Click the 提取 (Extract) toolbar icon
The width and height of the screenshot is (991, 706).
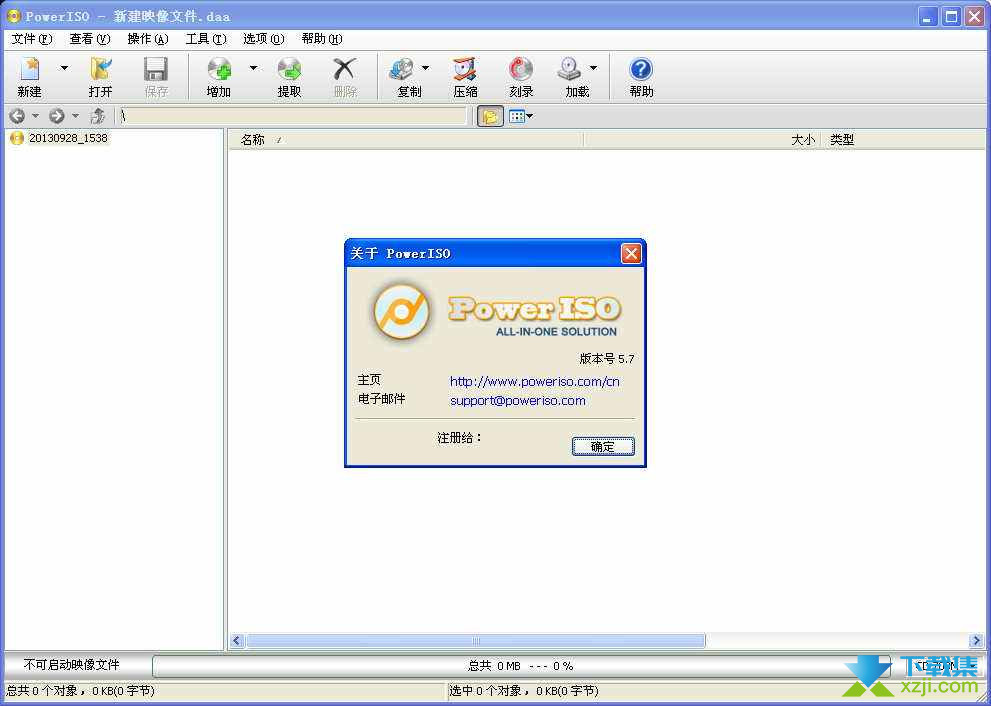point(289,70)
